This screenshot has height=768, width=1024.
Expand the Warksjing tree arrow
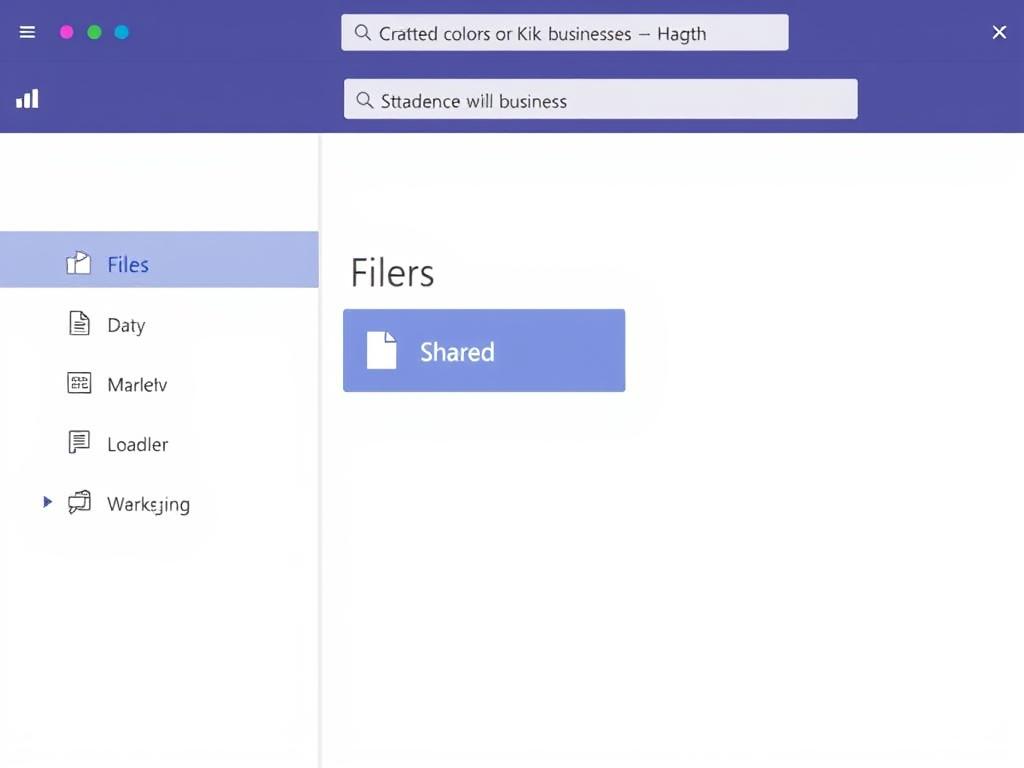(x=47, y=502)
